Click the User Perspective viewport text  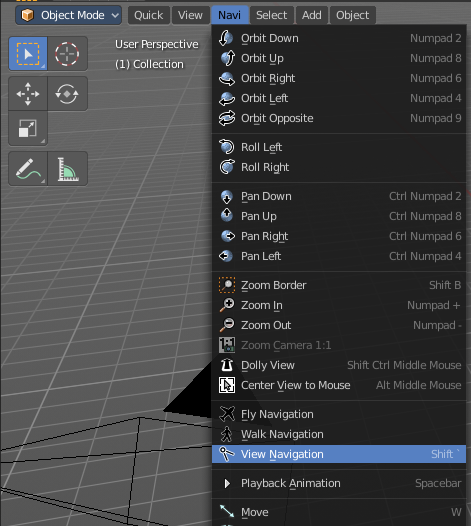(x=157, y=44)
